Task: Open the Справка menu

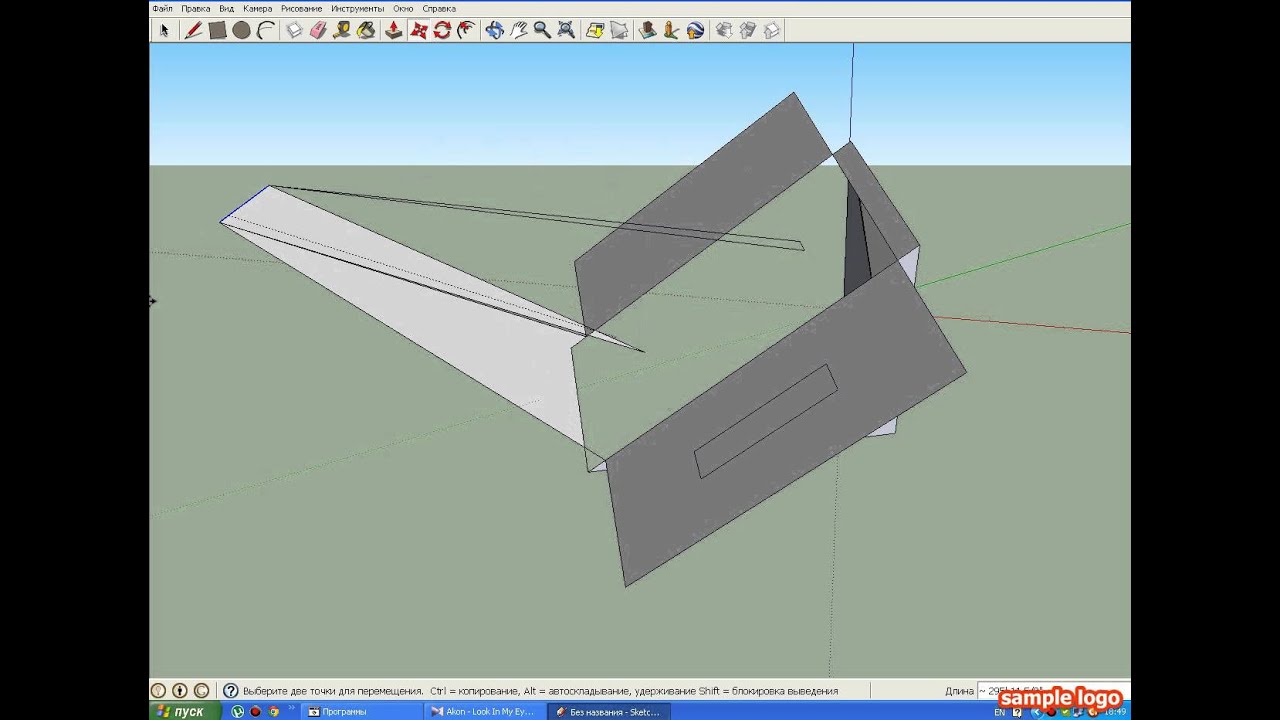Action: click(439, 8)
